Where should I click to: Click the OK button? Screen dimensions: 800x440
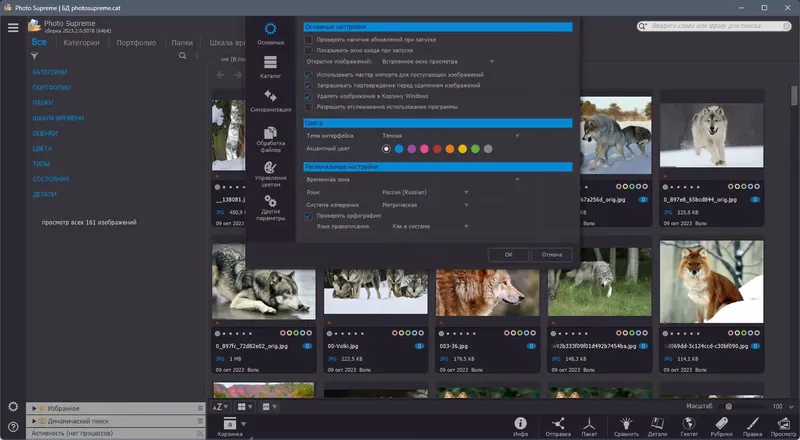(x=508, y=255)
